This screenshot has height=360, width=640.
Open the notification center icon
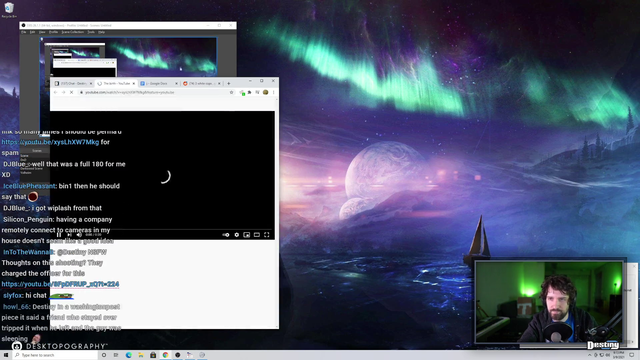coord(632,355)
